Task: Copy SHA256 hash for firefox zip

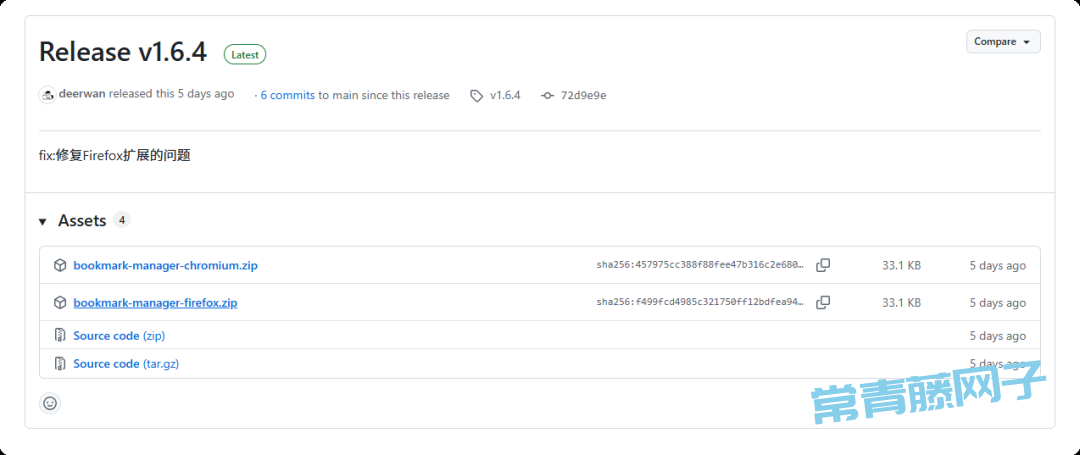Action: click(823, 302)
